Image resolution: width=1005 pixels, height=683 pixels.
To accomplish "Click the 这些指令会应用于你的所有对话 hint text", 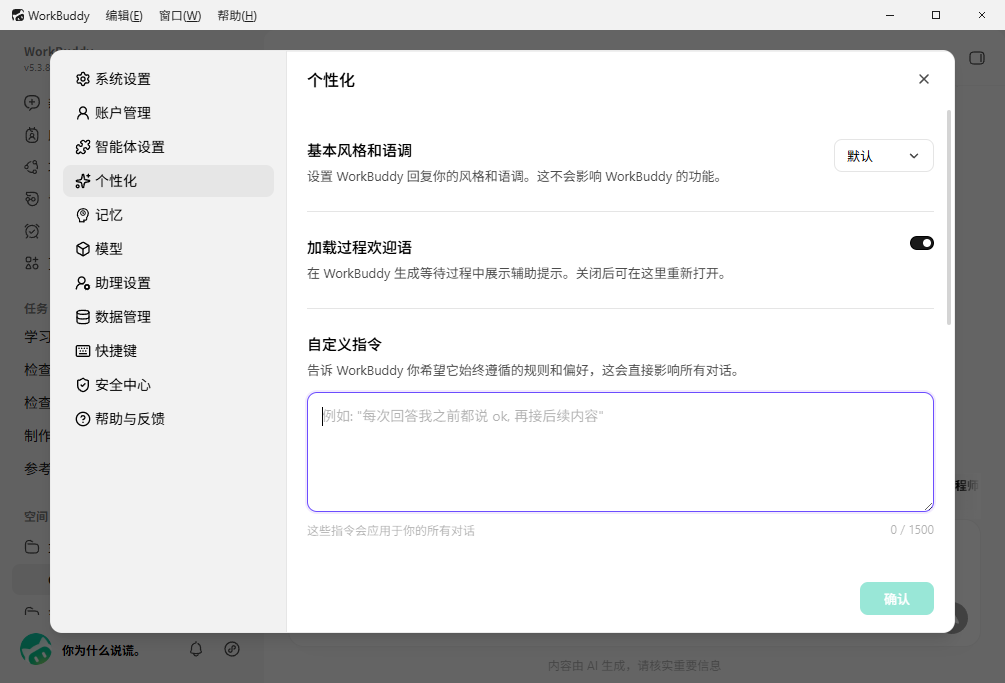I will (391, 531).
